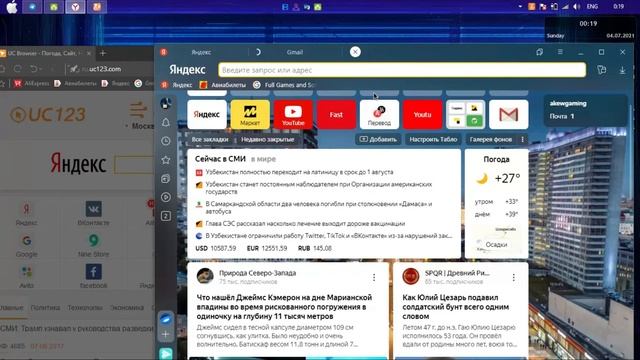Open the red YouTube tile
This screenshot has height=360, width=640.
(x=293, y=114)
